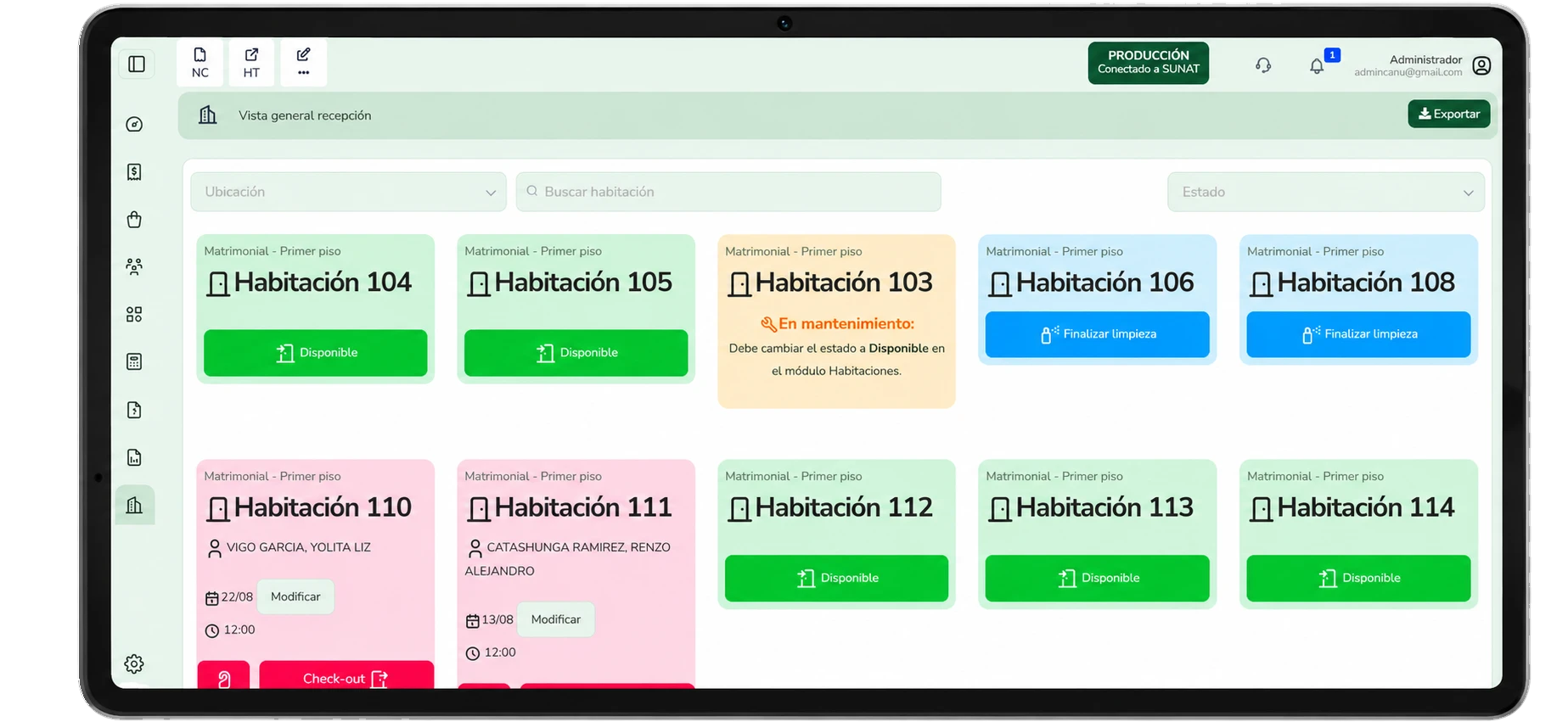Open the report chart document sidebar icon

pos(134,458)
